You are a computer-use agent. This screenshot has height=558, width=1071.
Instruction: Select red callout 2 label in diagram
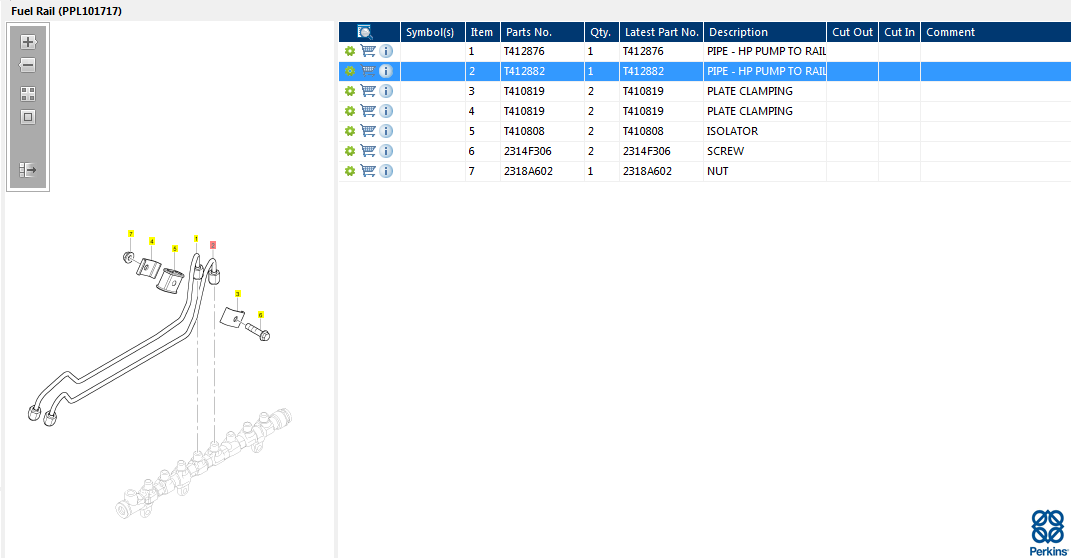click(x=213, y=245)
